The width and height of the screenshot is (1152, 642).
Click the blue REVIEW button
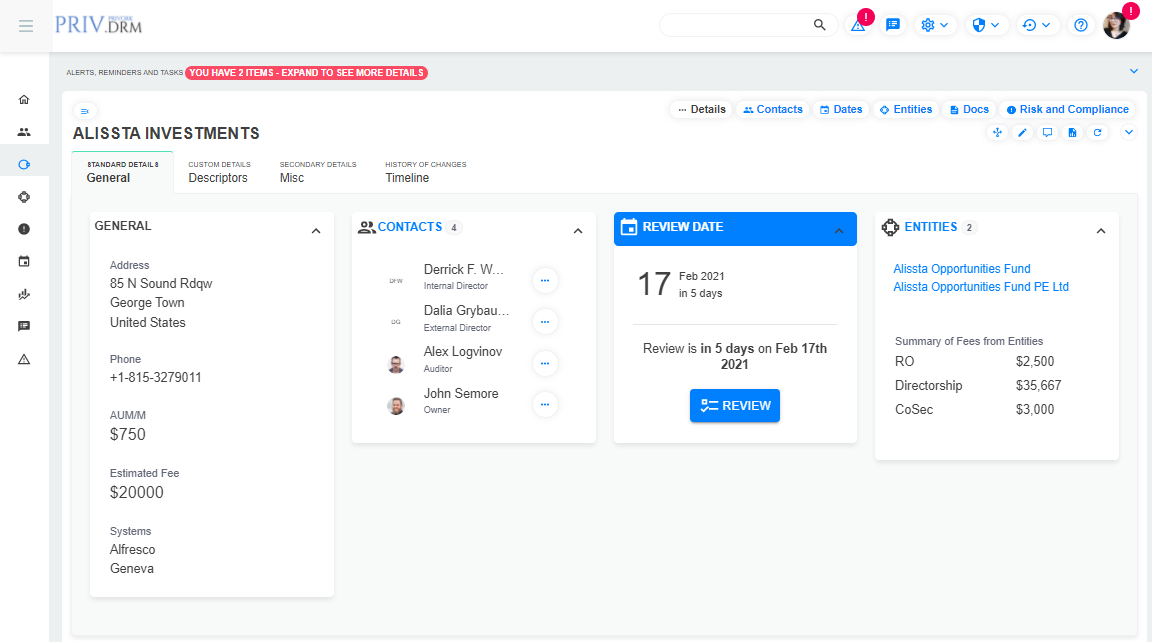coord(735,406)
